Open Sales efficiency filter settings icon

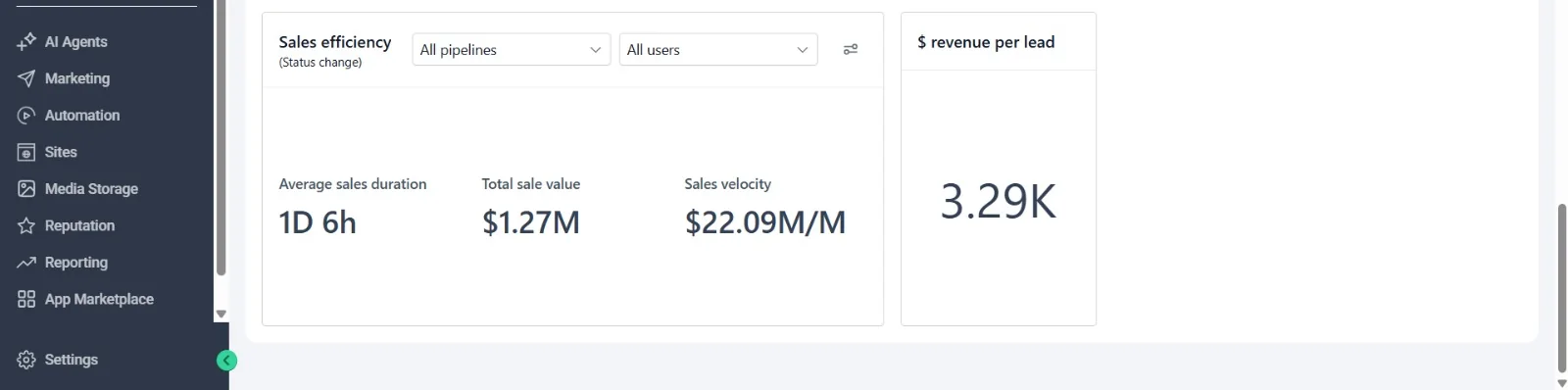click(x=851, y=49)
